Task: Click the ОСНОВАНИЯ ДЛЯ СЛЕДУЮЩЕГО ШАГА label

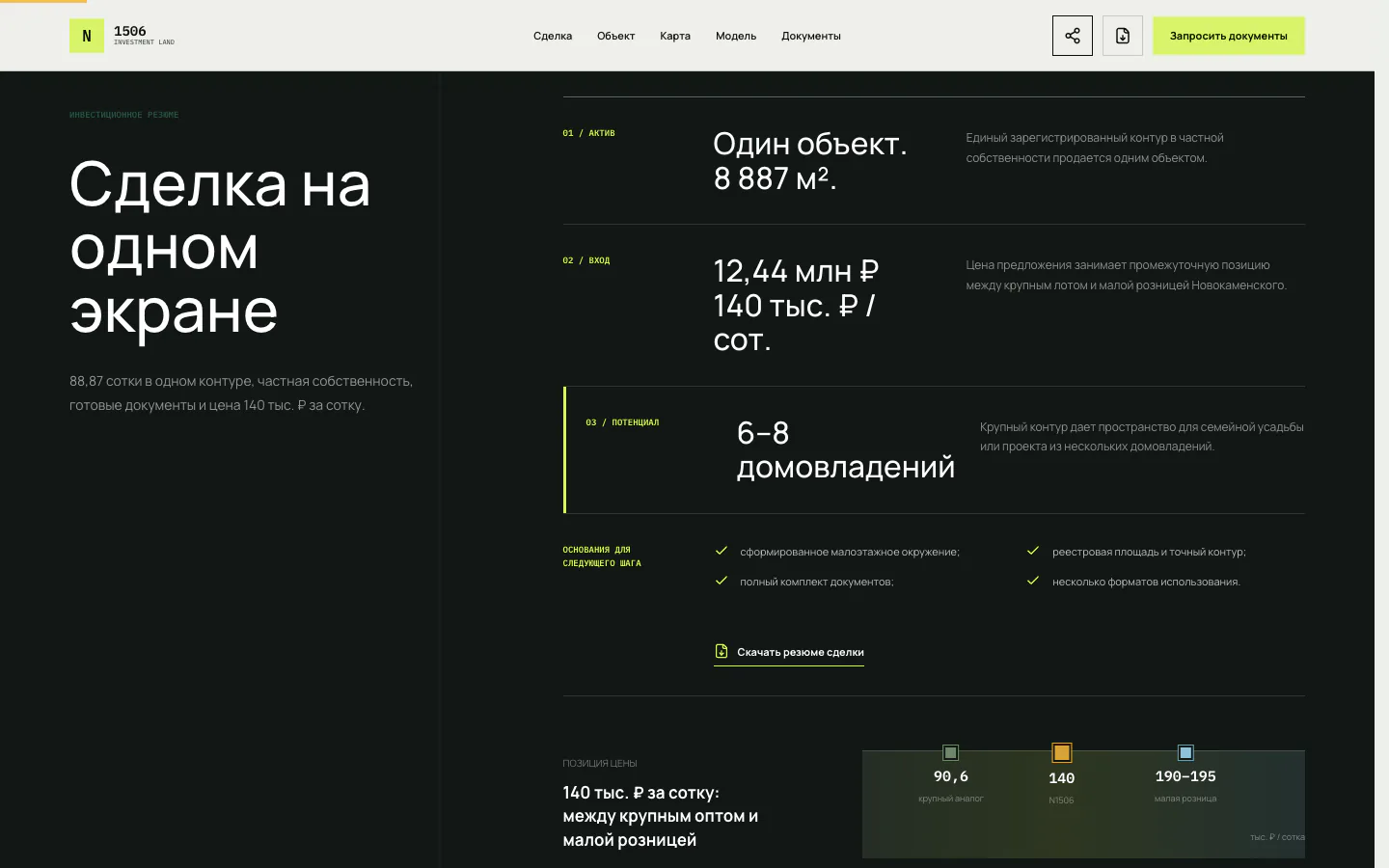Action: (602, 556)
